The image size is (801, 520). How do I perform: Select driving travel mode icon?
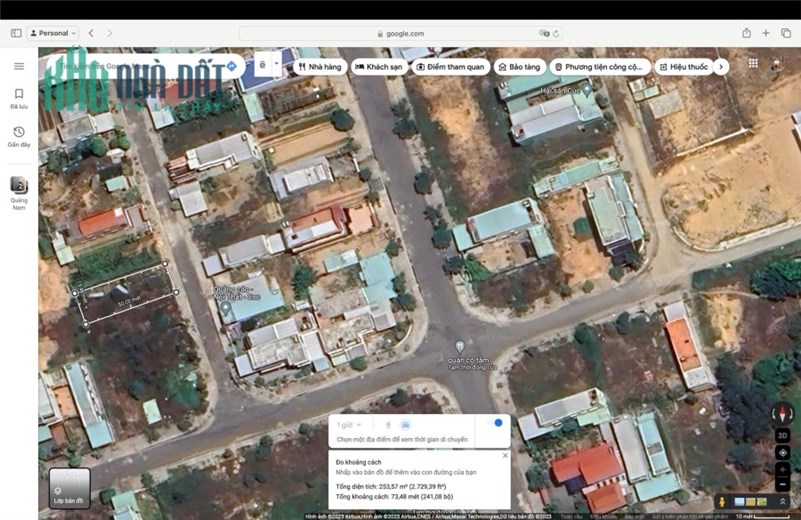click(x=406, y=425)
